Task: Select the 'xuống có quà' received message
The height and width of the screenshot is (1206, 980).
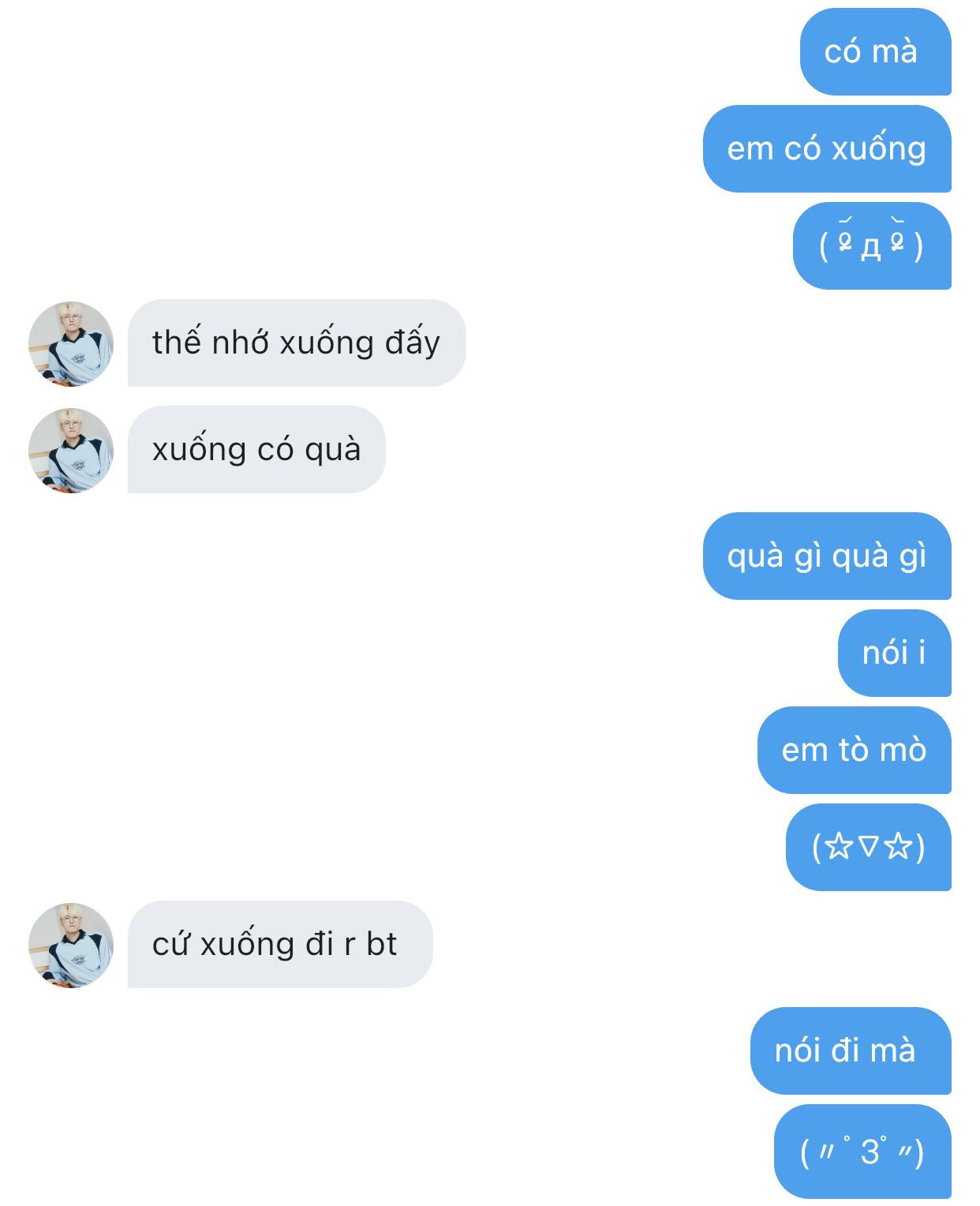Action: tap(256, 450)
